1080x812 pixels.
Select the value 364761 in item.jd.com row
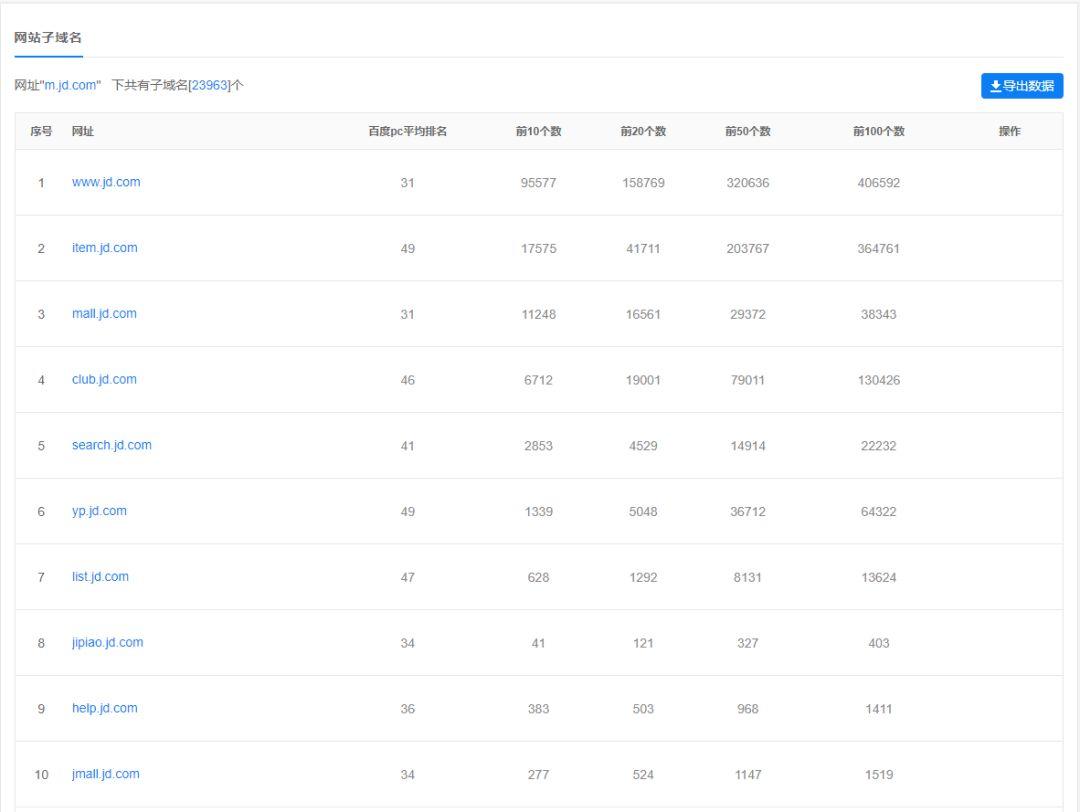(x=879, y=249)
